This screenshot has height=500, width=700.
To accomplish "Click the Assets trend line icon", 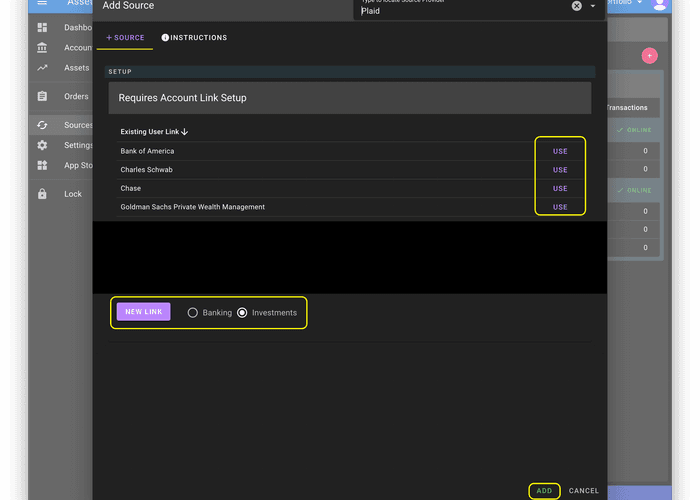I will [42, 68].
